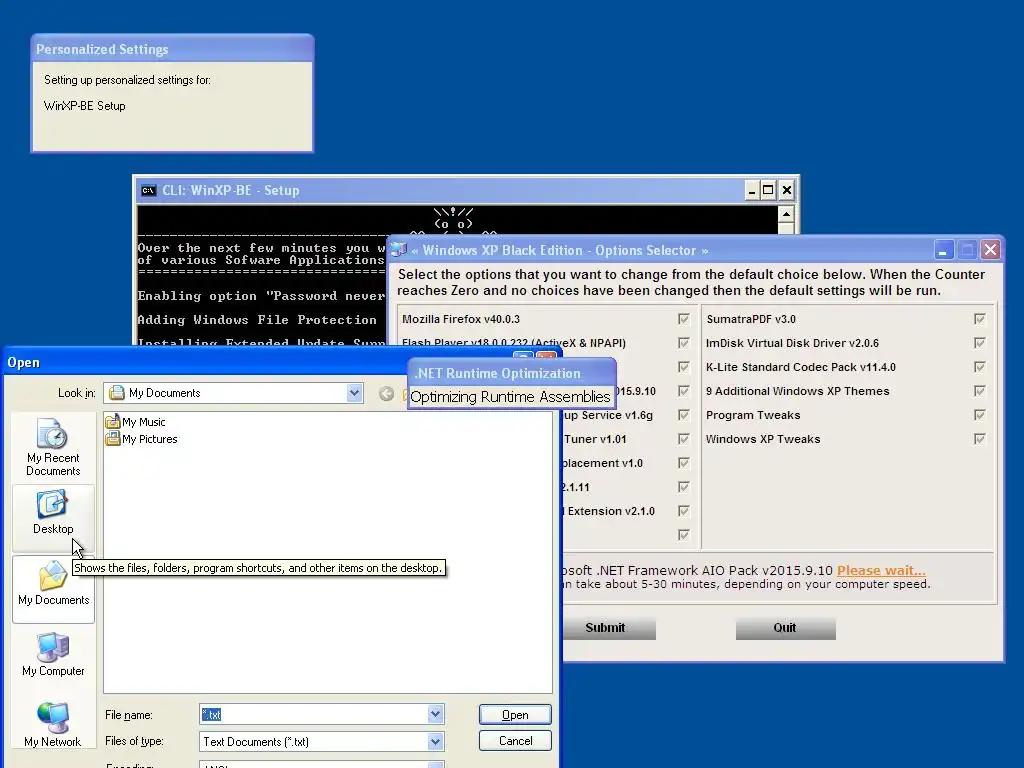Minimize the CLI WinXP-BE Setup window
Screen dimensions: 1024x768
752,191
